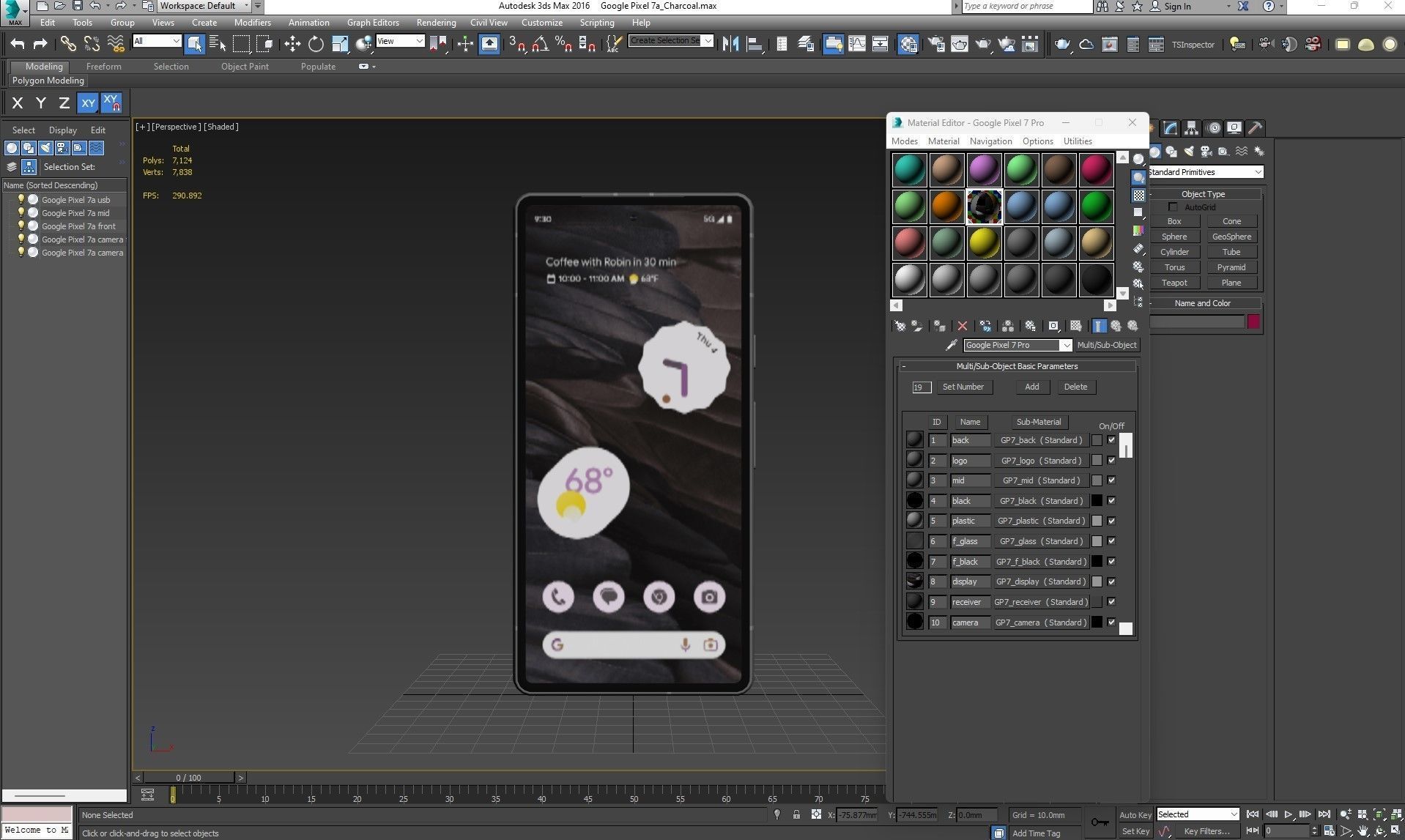Viewport: 1405px width, 840px height.
Task: Select the orange material sphere slot
Action: tap(946, 207)
